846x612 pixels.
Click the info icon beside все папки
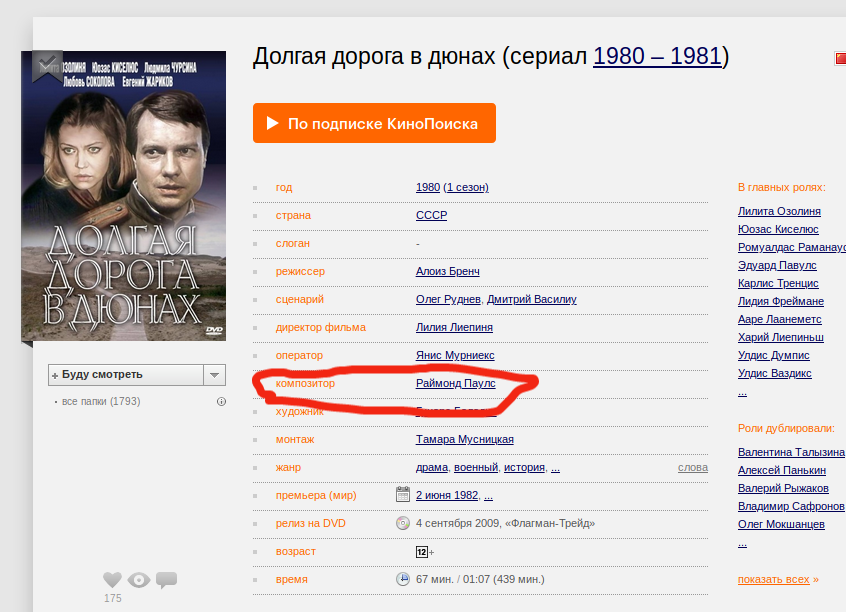point(221,402)
